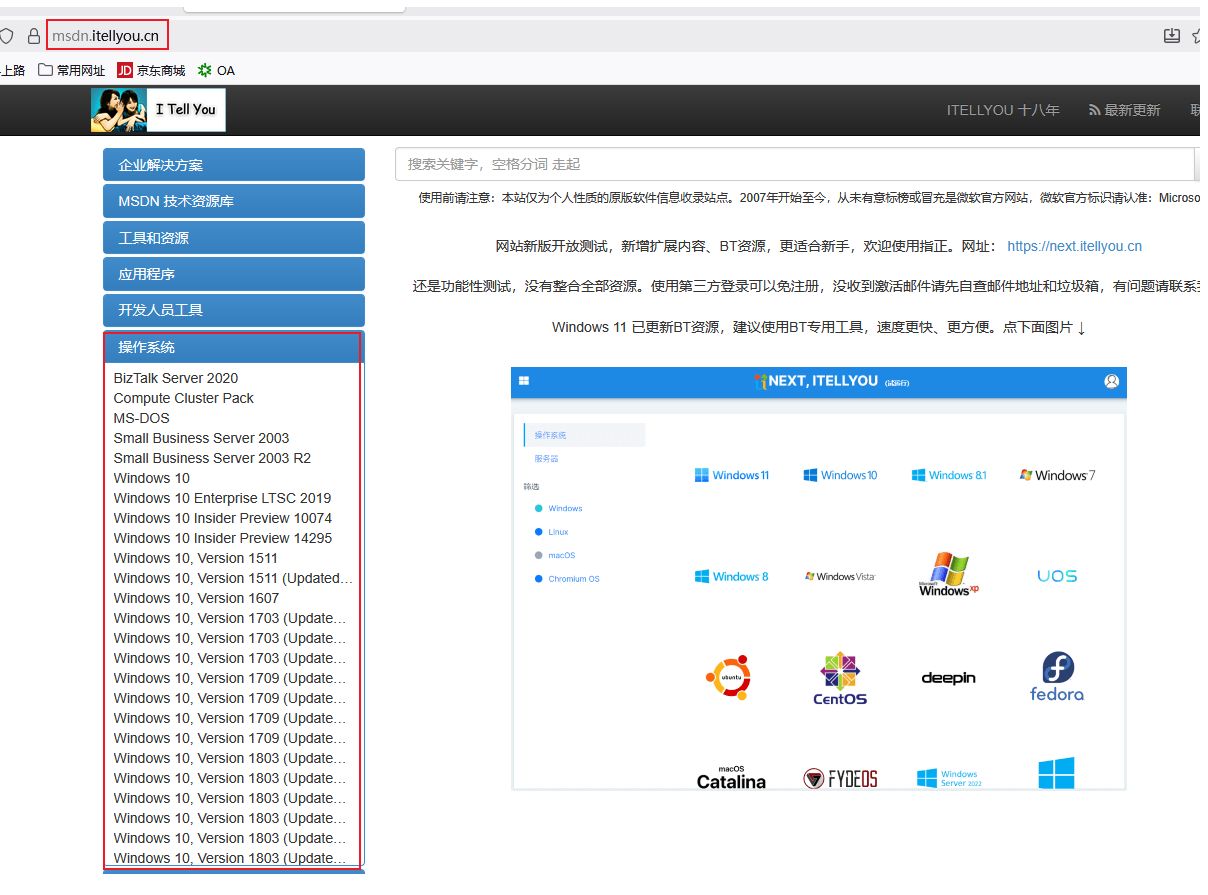Click the fedora logo in image
1208x895 pixels.
[1056, 677]
